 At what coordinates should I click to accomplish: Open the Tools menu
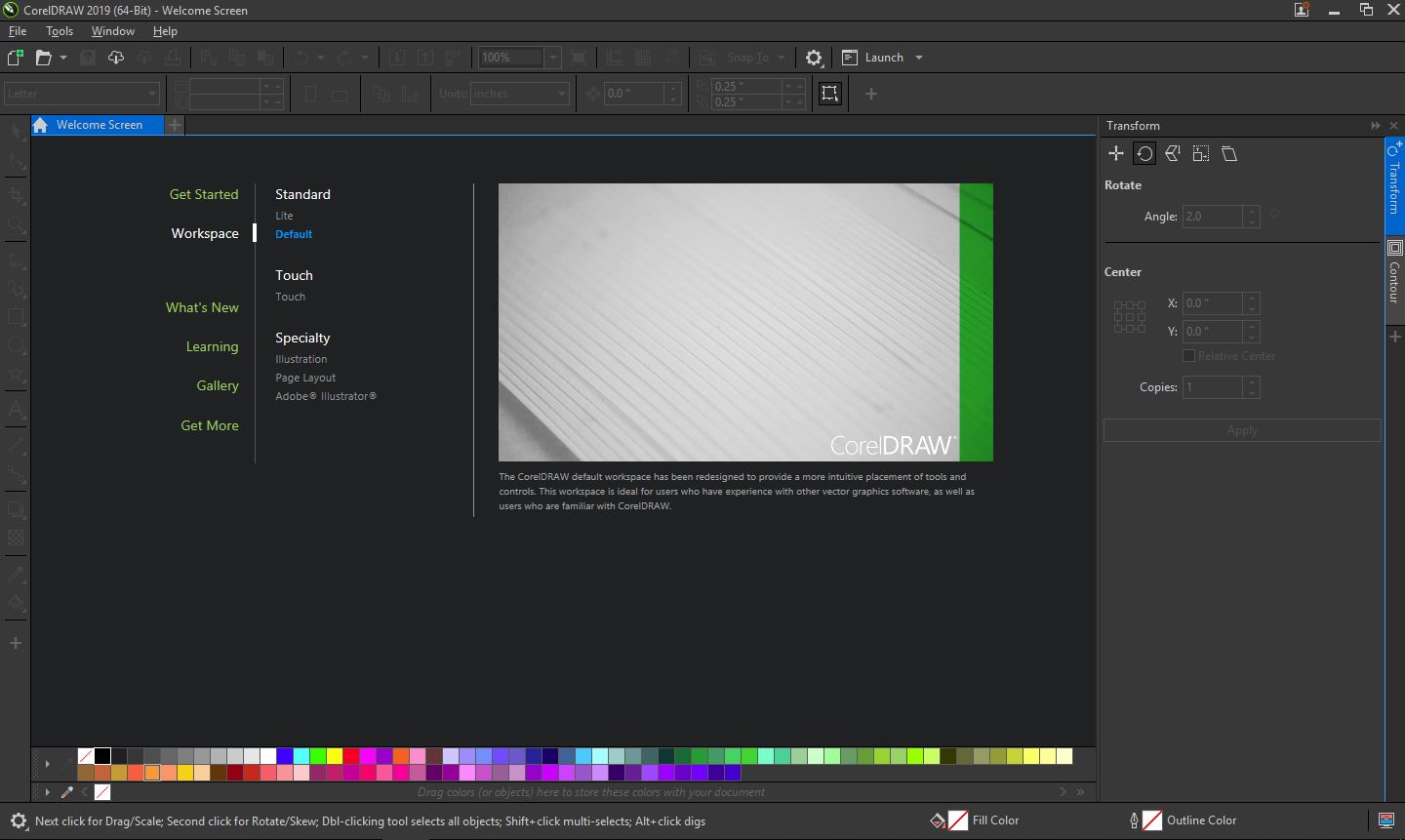coord(60,31)
